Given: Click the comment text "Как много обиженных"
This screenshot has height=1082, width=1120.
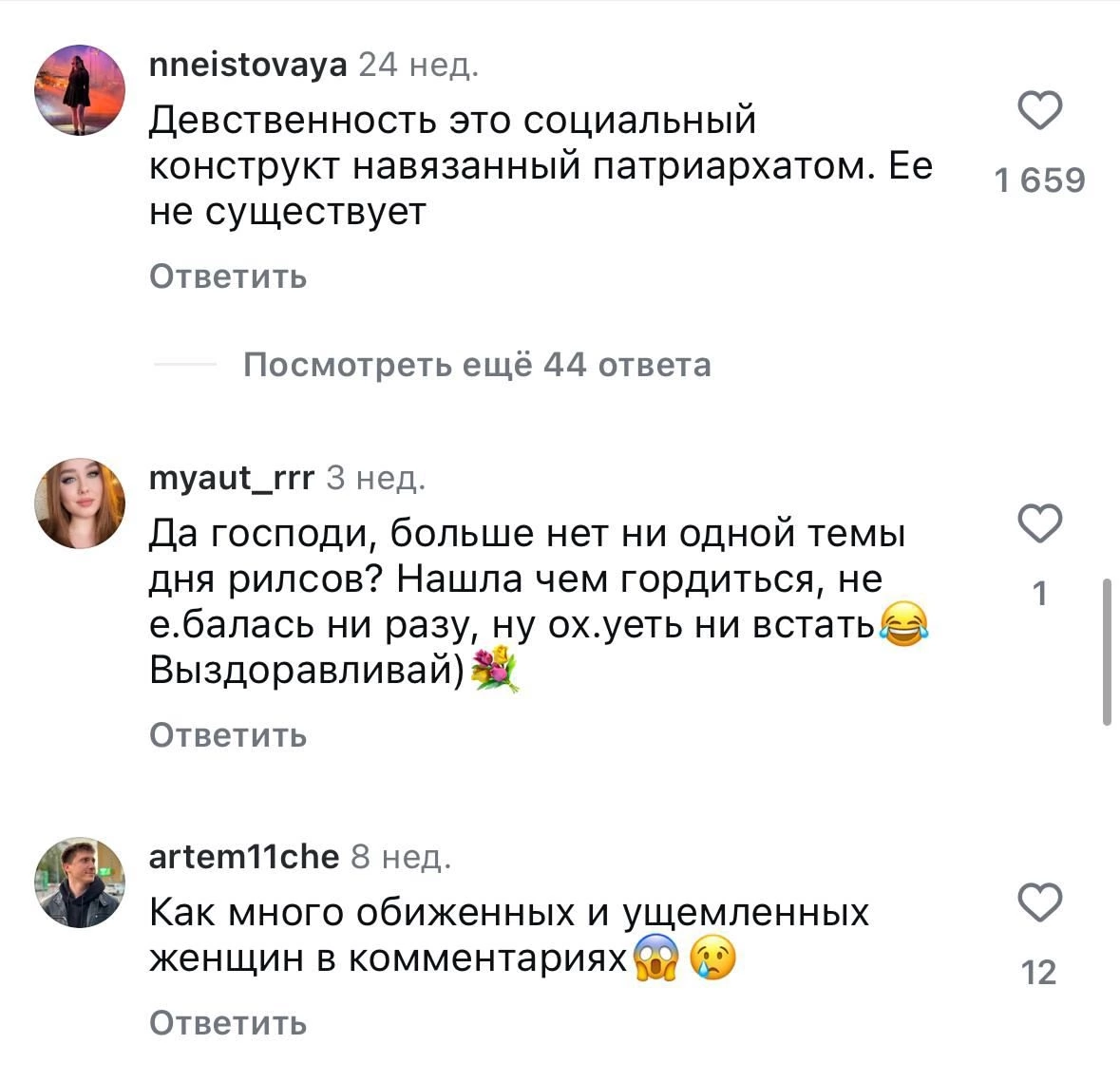Looking at the screenshot, I should (x=509, y=936).
